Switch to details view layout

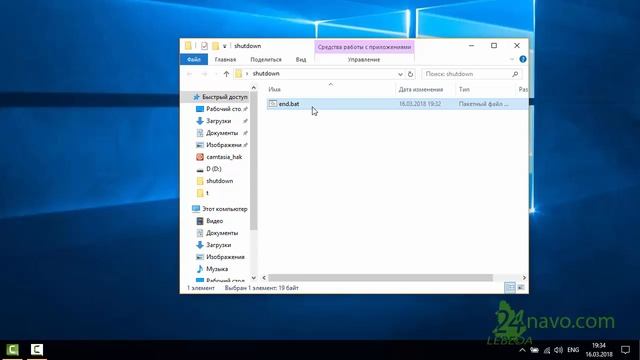[510, 288]
